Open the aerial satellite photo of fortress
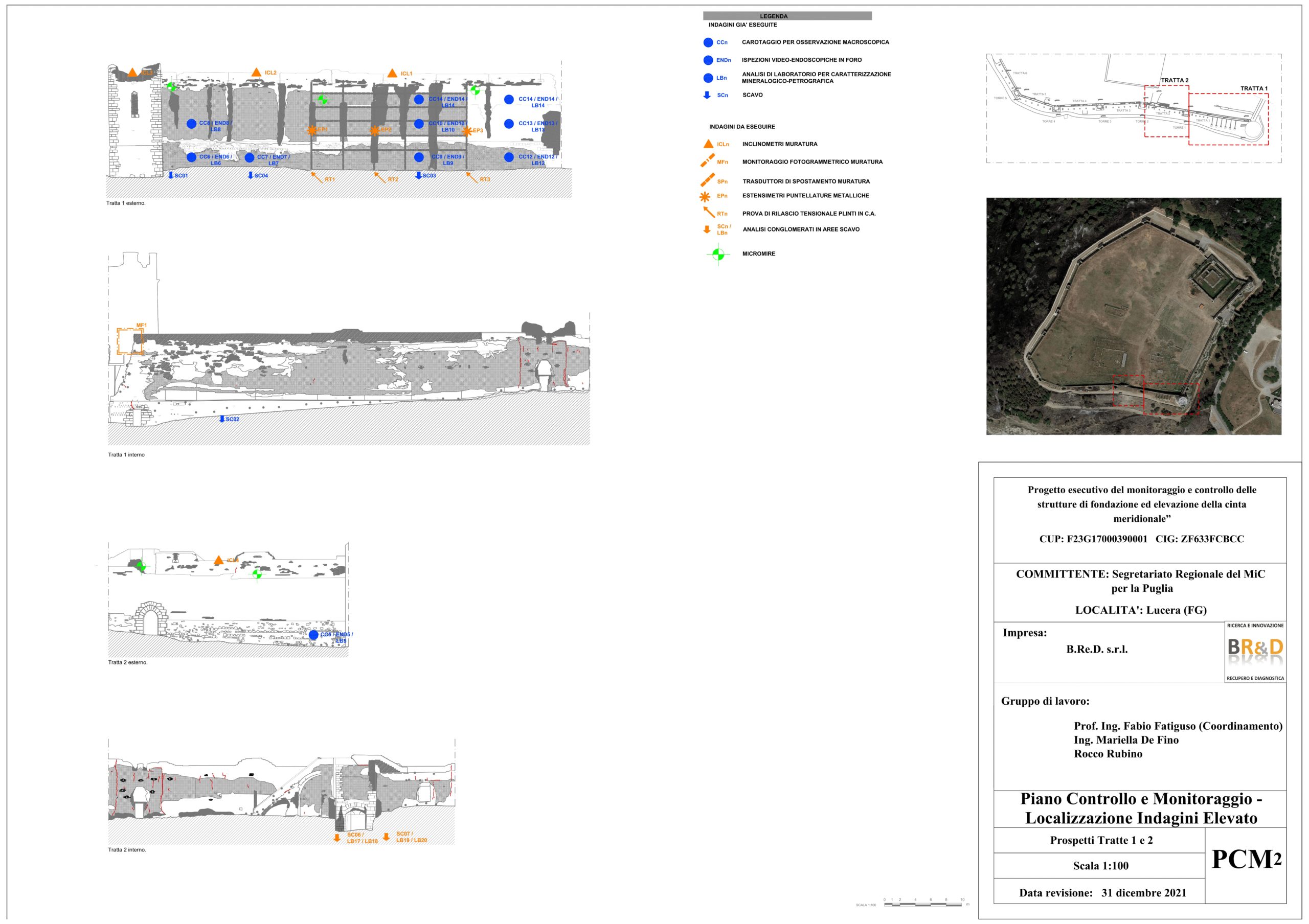 click(x=1134, y=316)
